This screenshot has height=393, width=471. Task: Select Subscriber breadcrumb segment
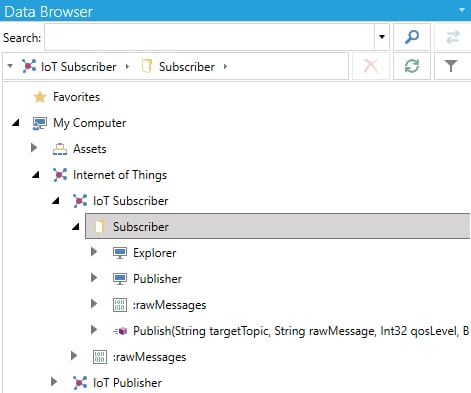point(187,67)
